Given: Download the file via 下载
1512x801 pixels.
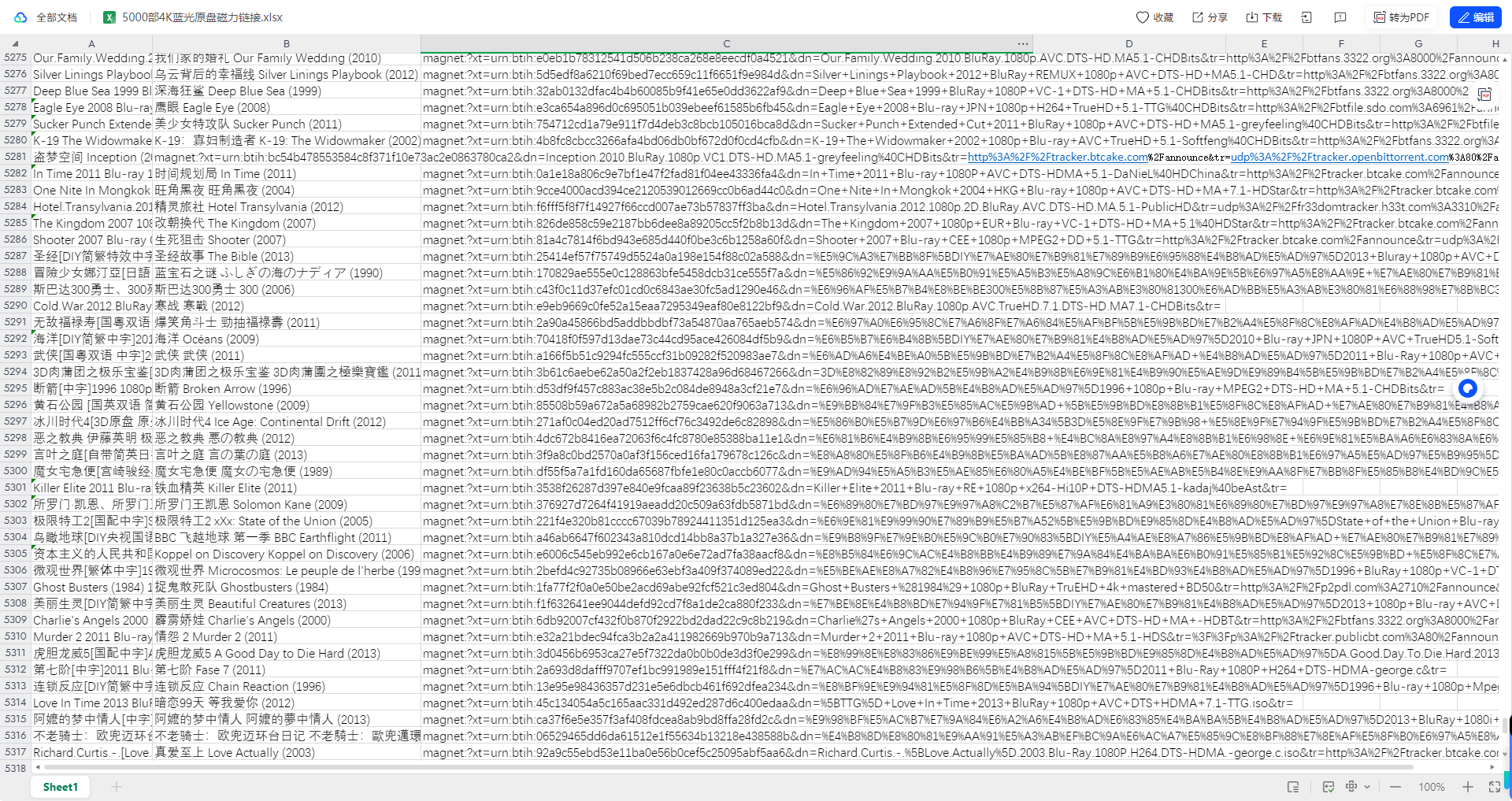Looking at the screenshot, I should click(1264, 17).
